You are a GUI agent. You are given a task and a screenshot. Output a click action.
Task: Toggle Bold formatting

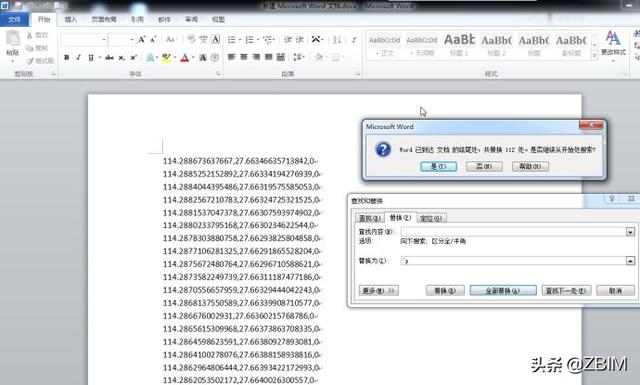67,58
